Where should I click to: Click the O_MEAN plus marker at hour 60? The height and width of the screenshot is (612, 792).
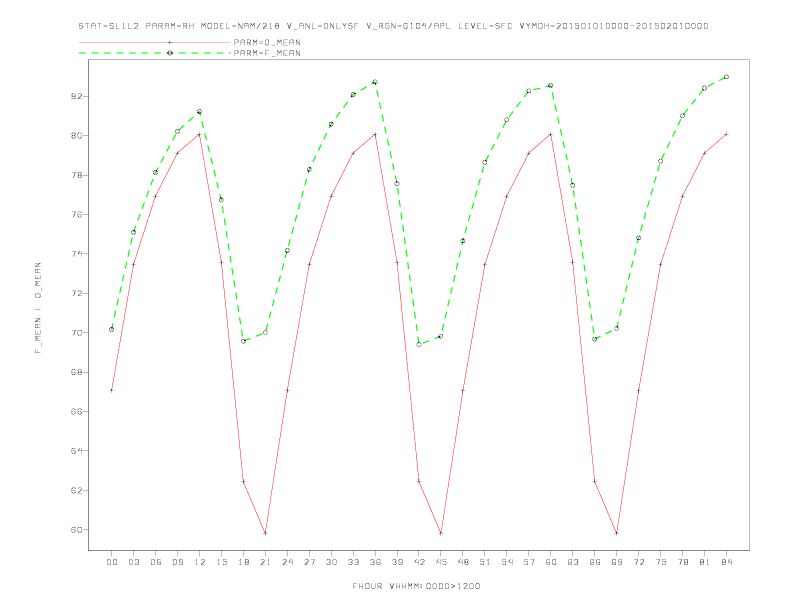click(x=551, y=134)
